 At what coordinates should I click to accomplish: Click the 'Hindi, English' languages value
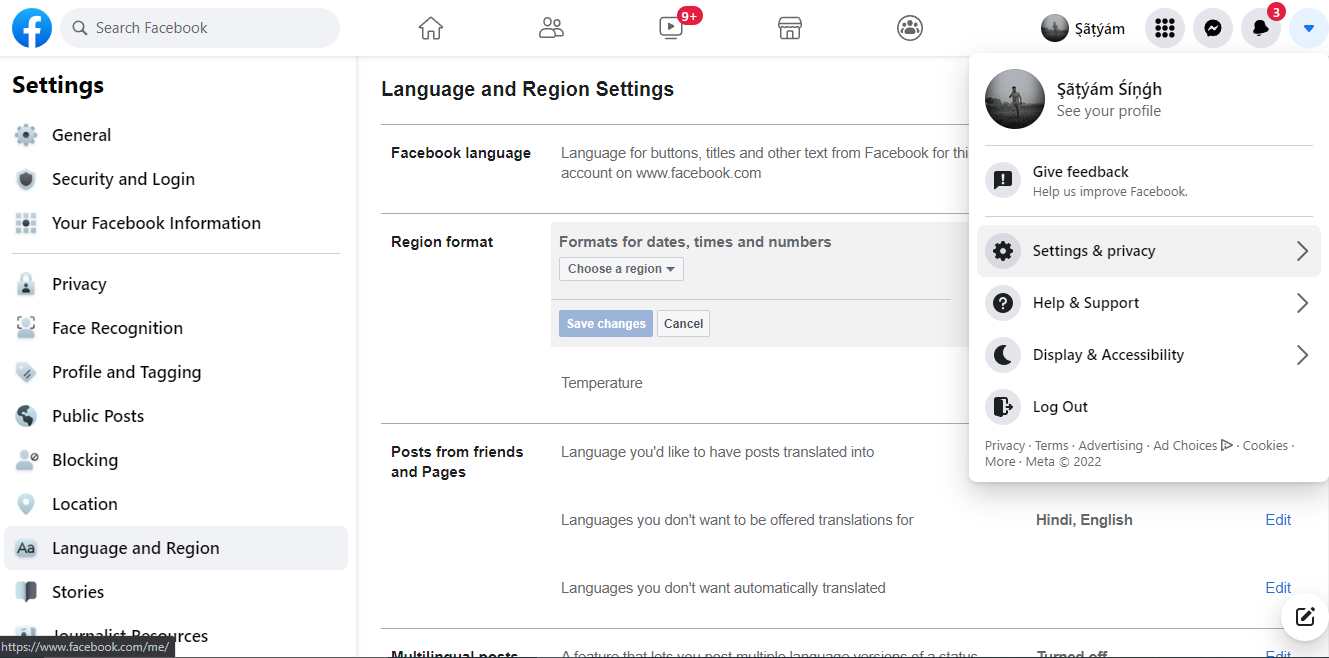[1084, 520]
